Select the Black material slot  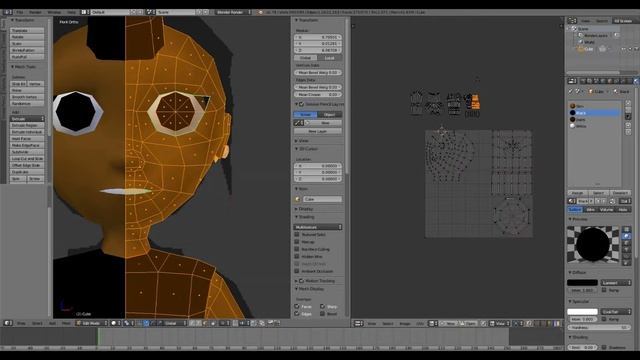tap(594, 113)
